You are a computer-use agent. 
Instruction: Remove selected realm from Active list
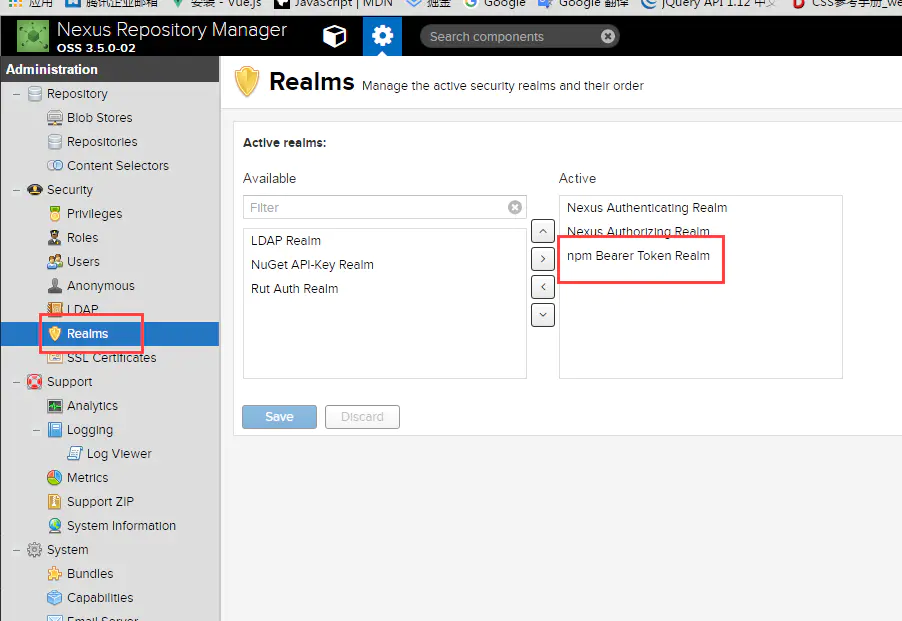click(543, 287)
